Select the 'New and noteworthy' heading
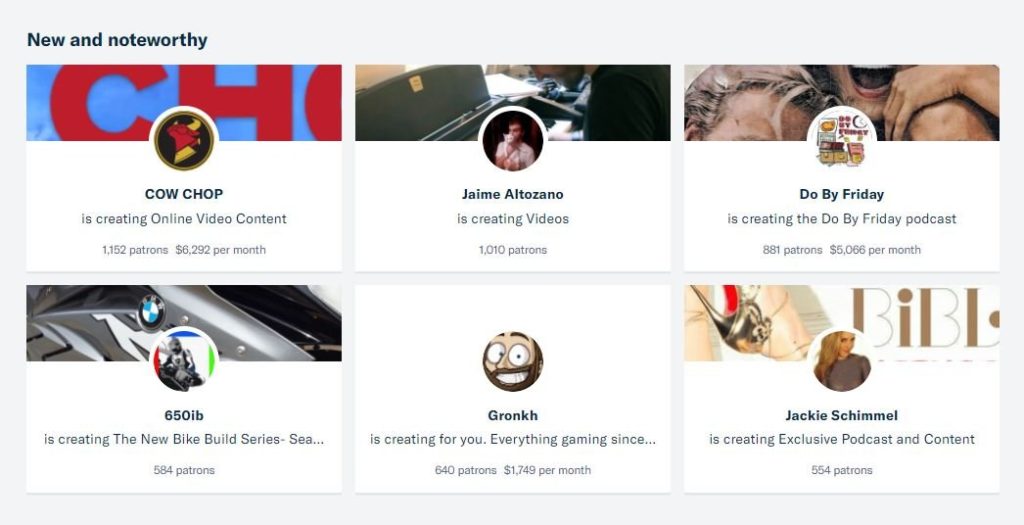Screen dimensions: 1024x525 117,40
